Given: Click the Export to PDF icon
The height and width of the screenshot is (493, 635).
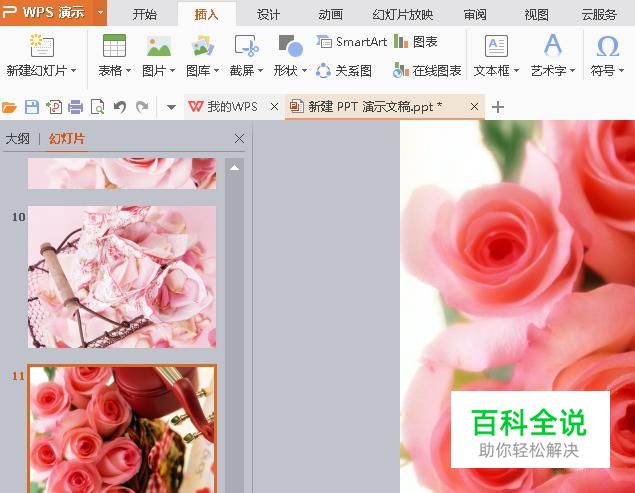Looking at the screenshot, I should (x=54, y=107).
